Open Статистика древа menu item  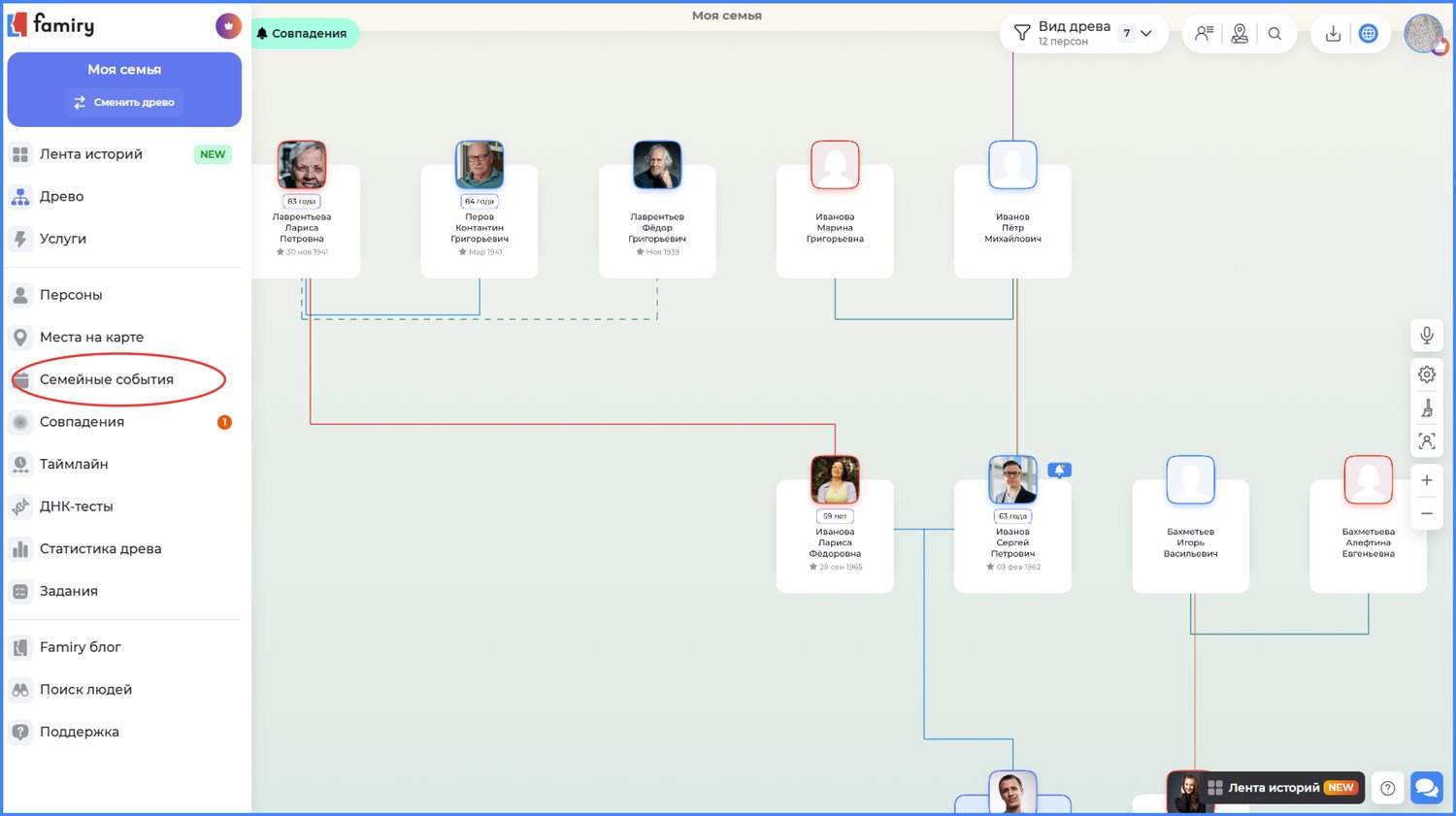pos(100,549)
